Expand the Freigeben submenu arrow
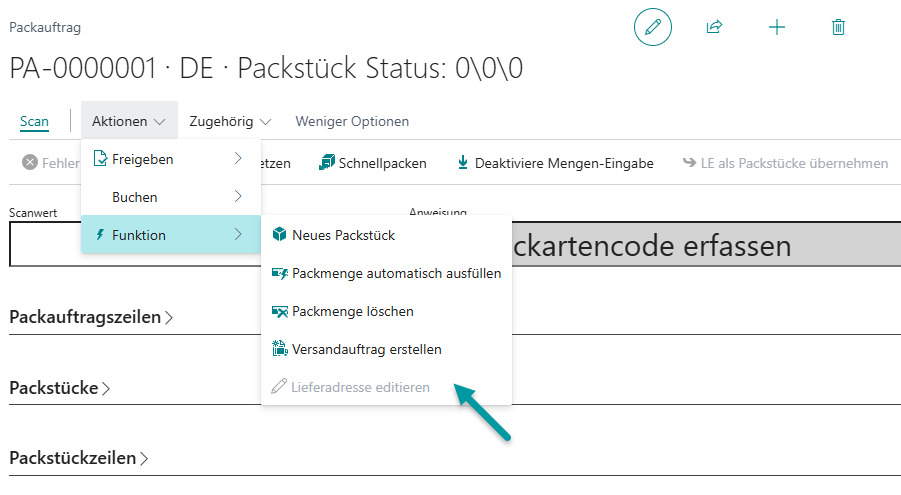This screenshot has width=901, height=495. [x=238, y=158]
